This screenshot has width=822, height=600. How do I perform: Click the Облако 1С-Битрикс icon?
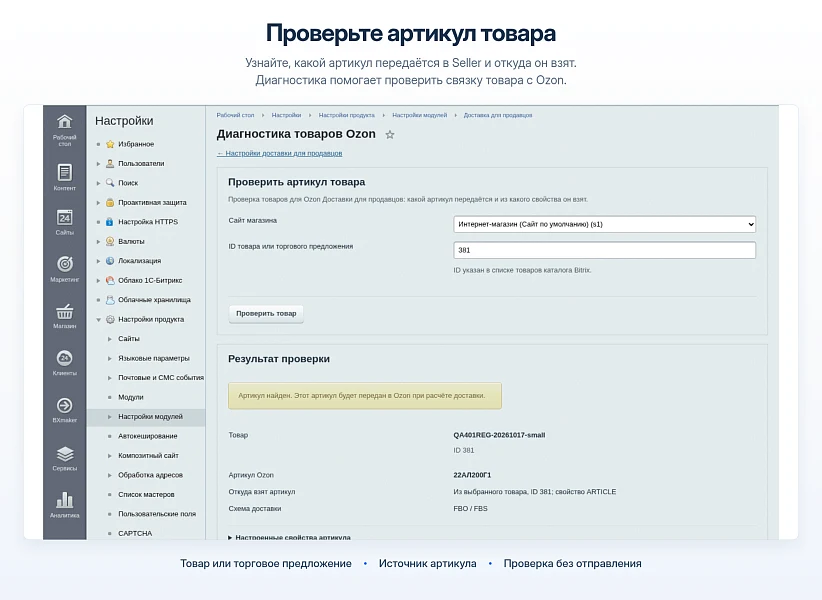coord(110,280)
